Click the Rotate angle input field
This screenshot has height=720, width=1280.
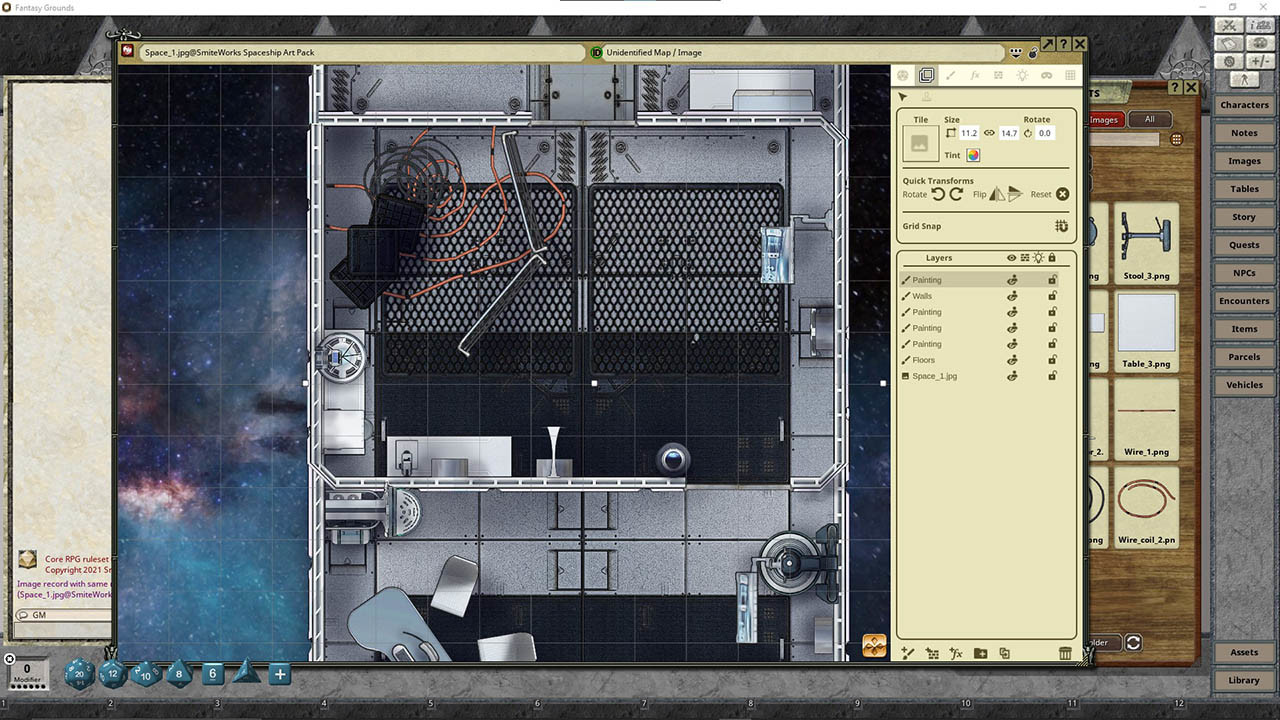pyautogui.click(x=1044, y=133)
